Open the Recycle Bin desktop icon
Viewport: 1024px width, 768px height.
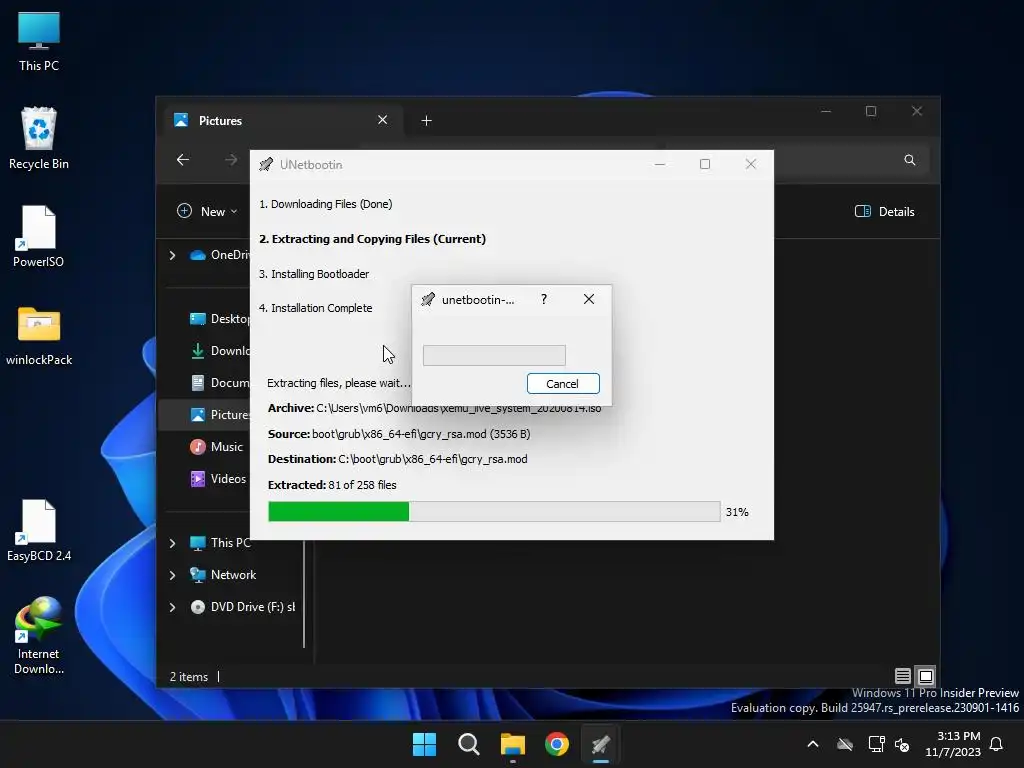[x=39, y=138]
